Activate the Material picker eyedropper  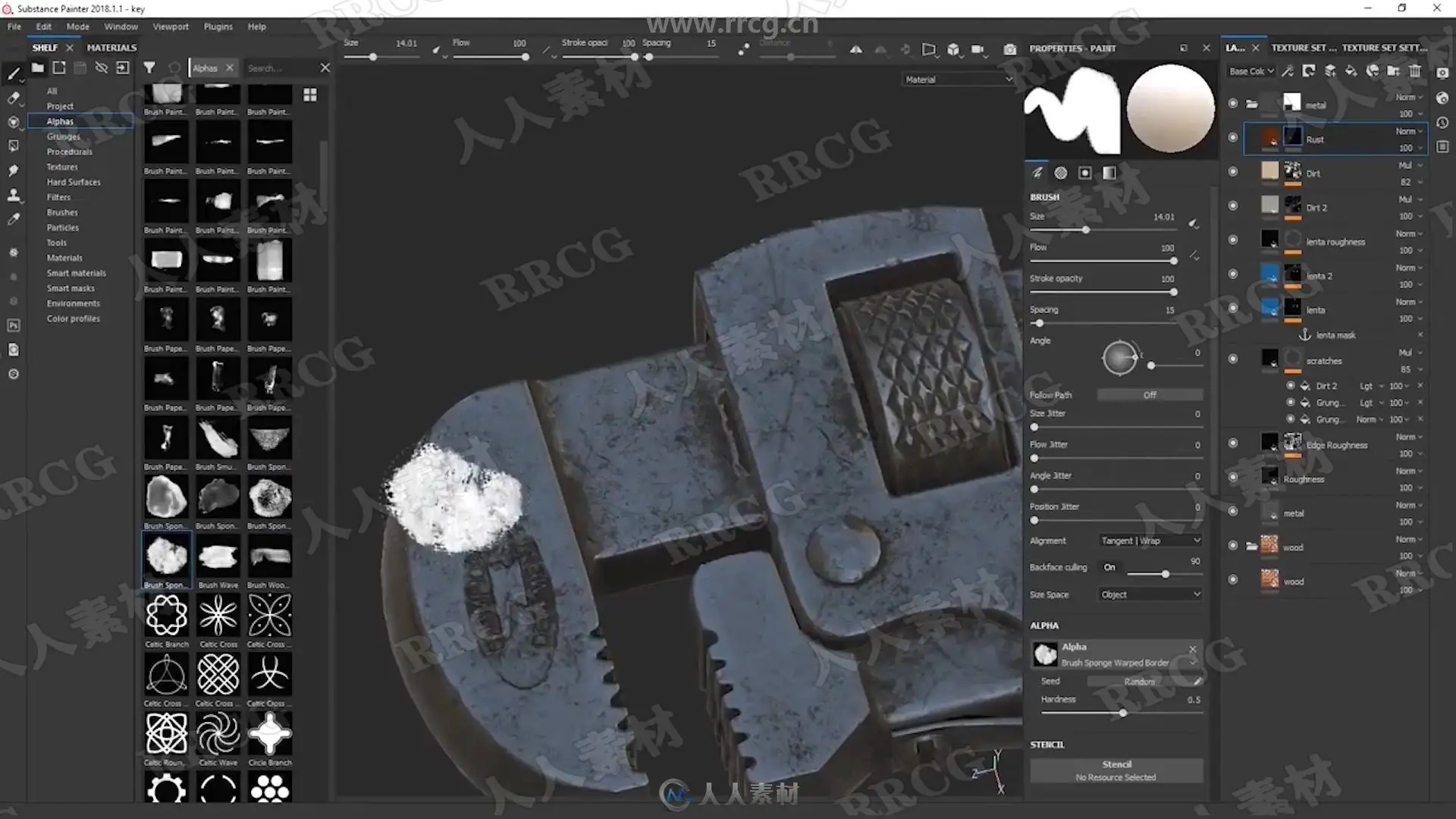pos(13,220)
